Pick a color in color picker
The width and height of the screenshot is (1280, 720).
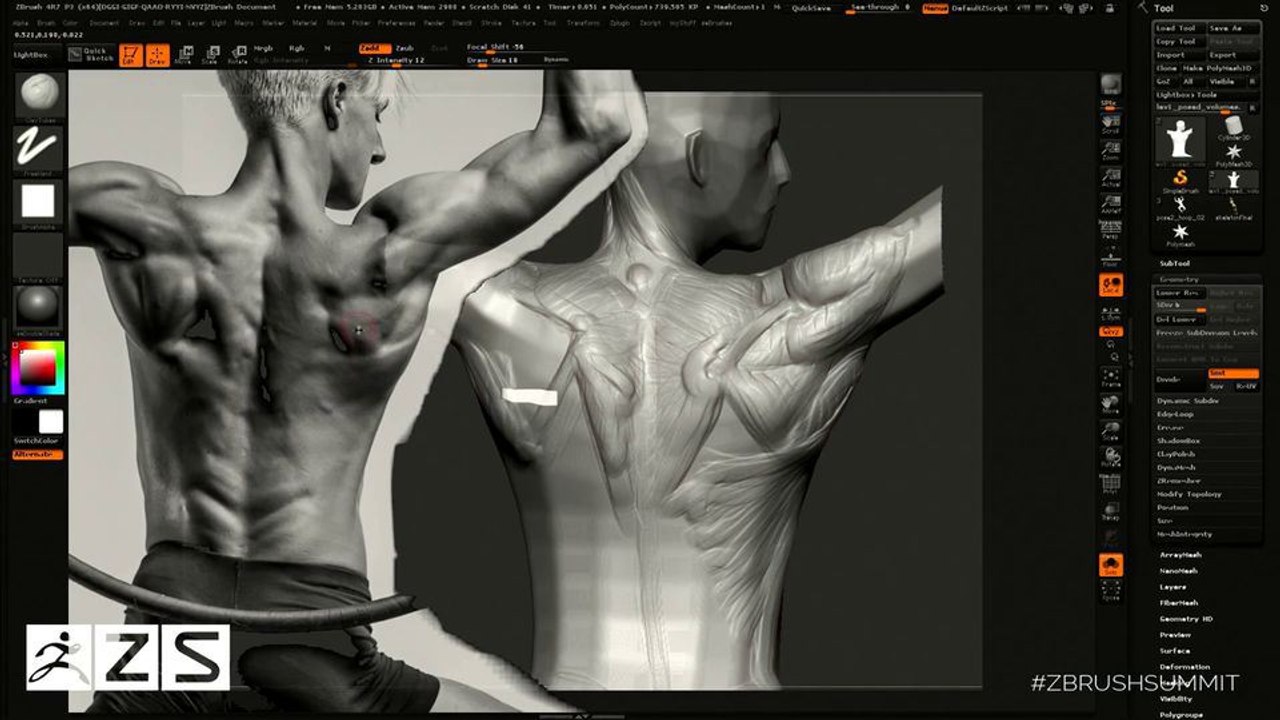coord(38,368)
